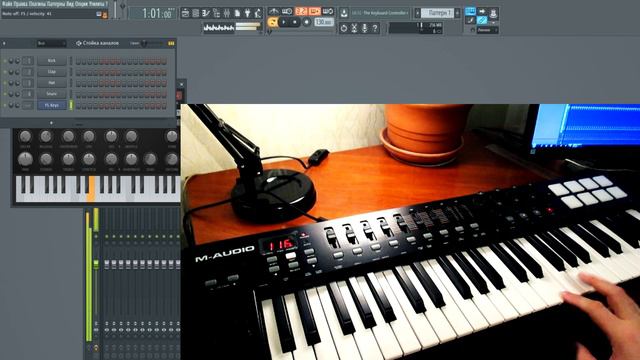The height and width of the screenshot is (360, 640).
Task: Start playback with the play button
Action: [283, 22]
